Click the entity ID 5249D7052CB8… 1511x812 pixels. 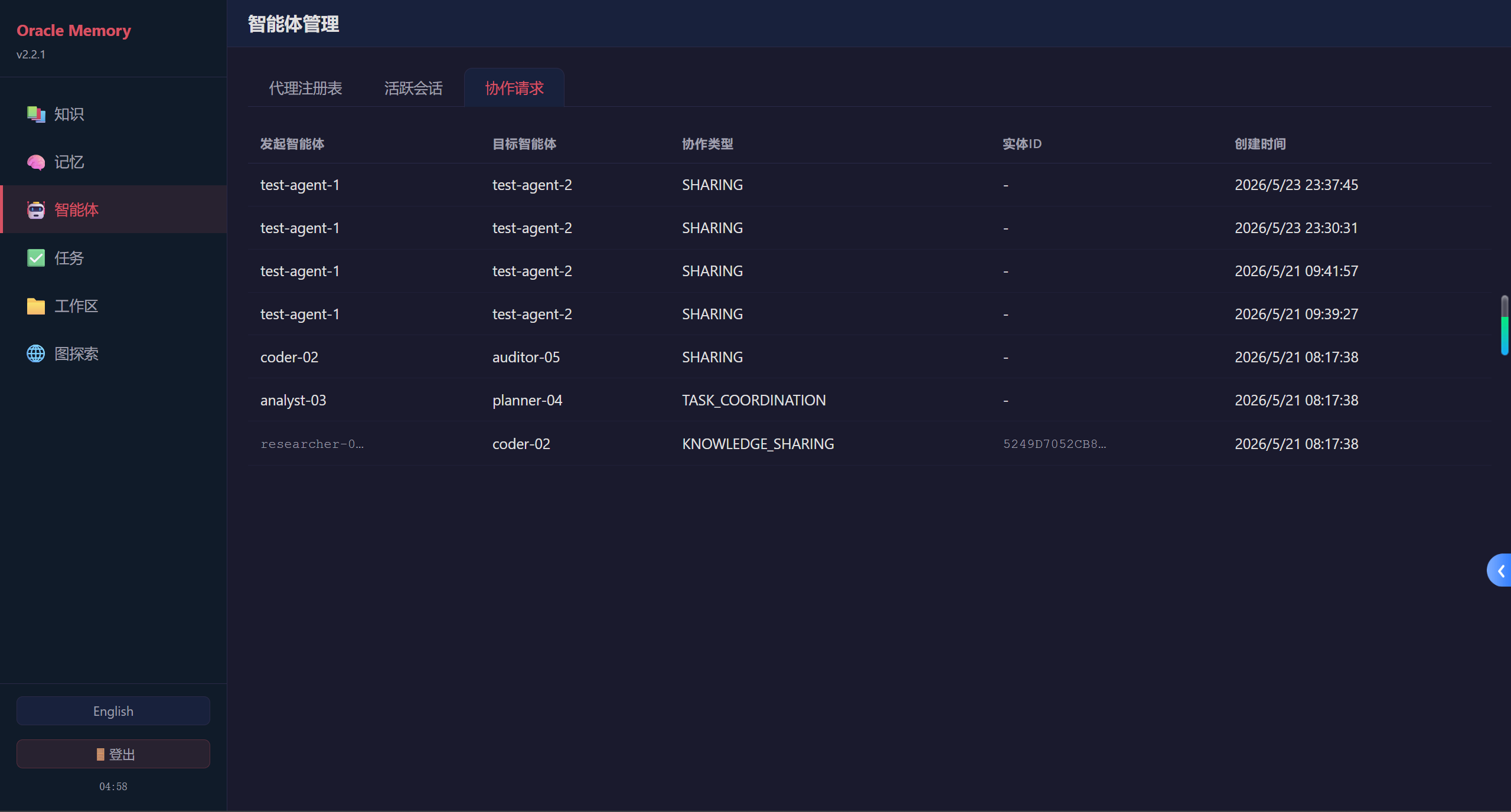1055,444
